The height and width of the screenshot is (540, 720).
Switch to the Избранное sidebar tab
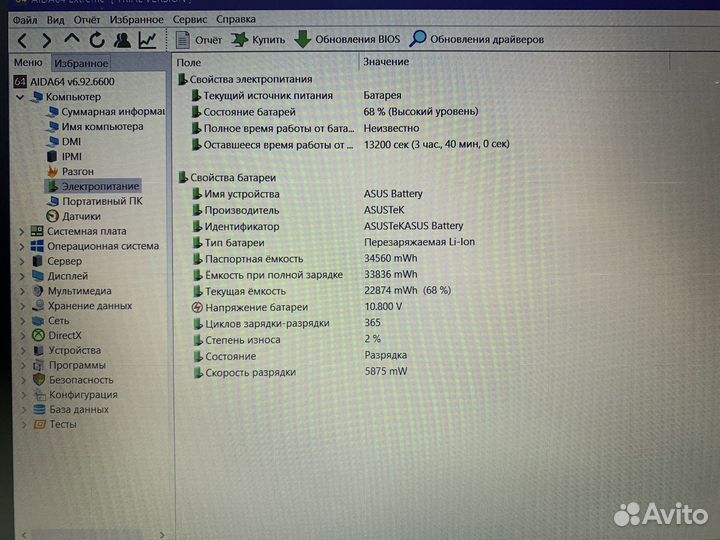tap(81, 63)
